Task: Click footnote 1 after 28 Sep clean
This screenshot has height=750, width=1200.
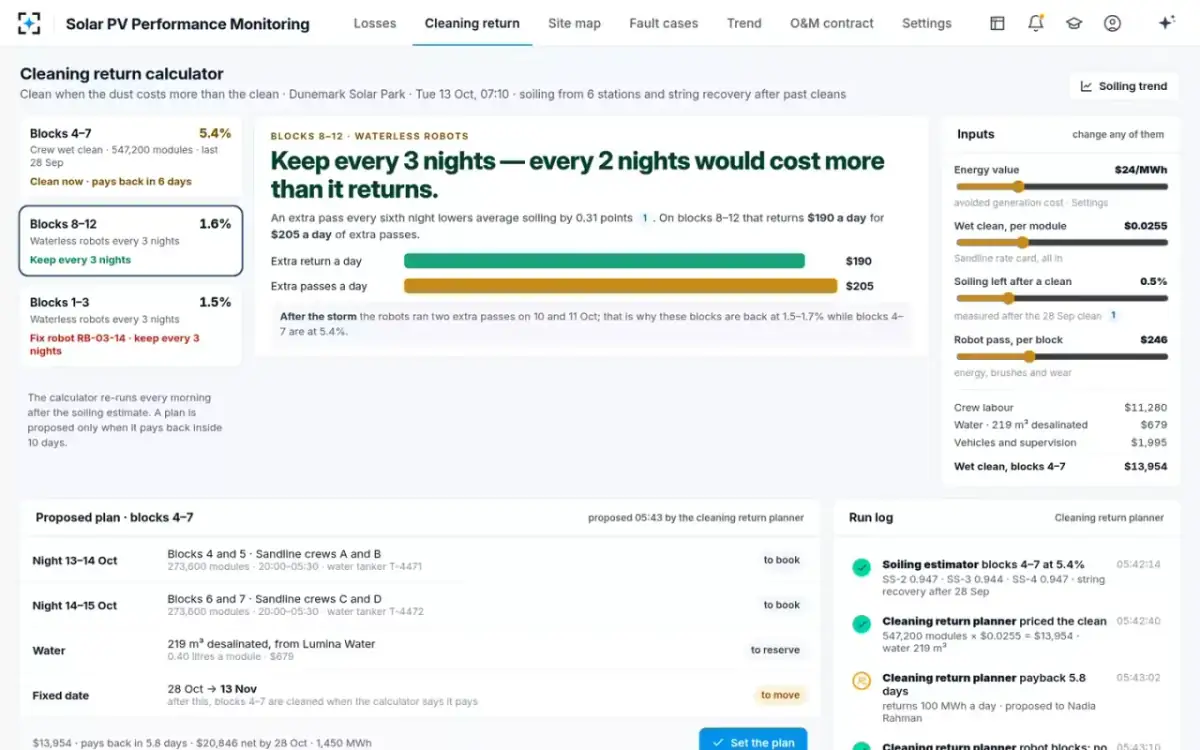Action: pyautogui.click(x=1113, y=316)
